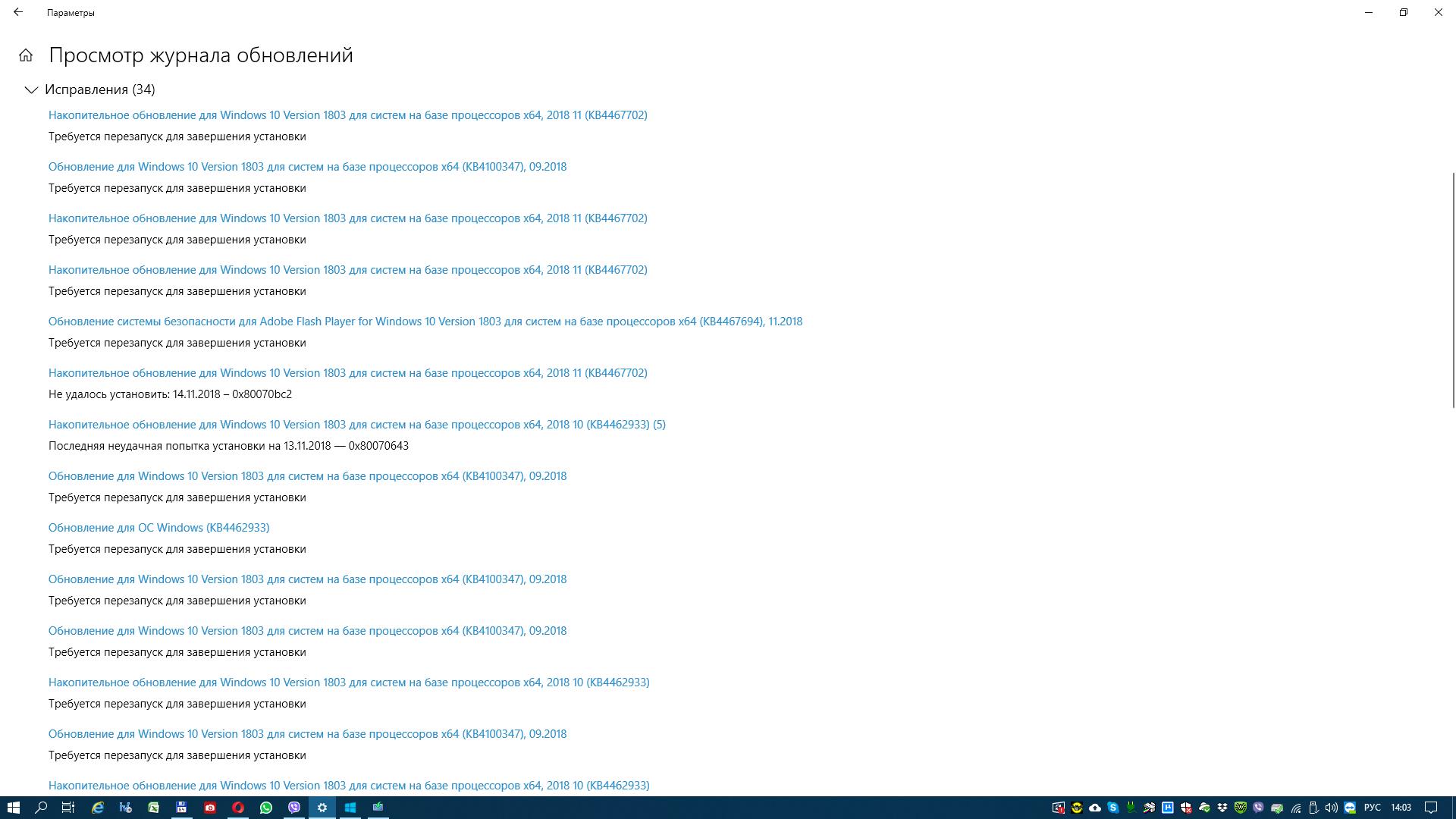Click the safely remove USB tray icon
The width and height of the screenshot is (1456, 819).
click(x=1313, y=808)
